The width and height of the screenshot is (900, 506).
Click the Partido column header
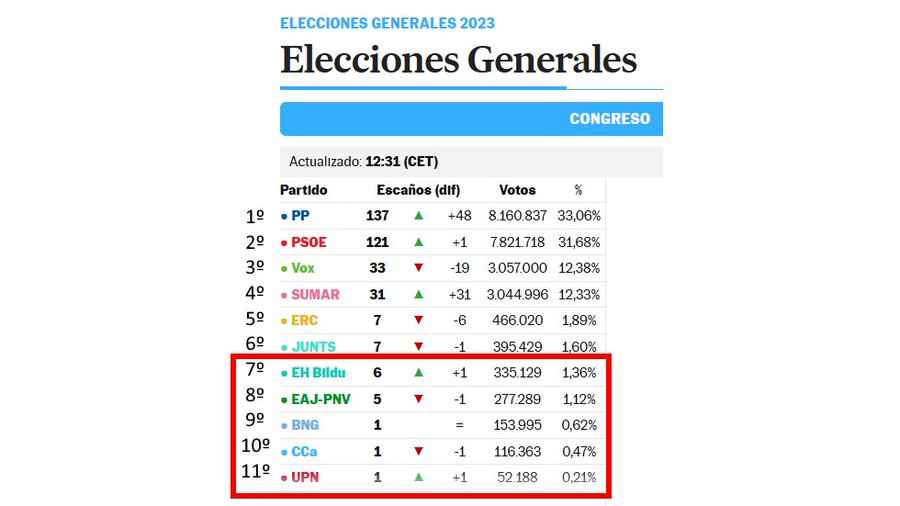pyautogui.click(x=304, y=190)
